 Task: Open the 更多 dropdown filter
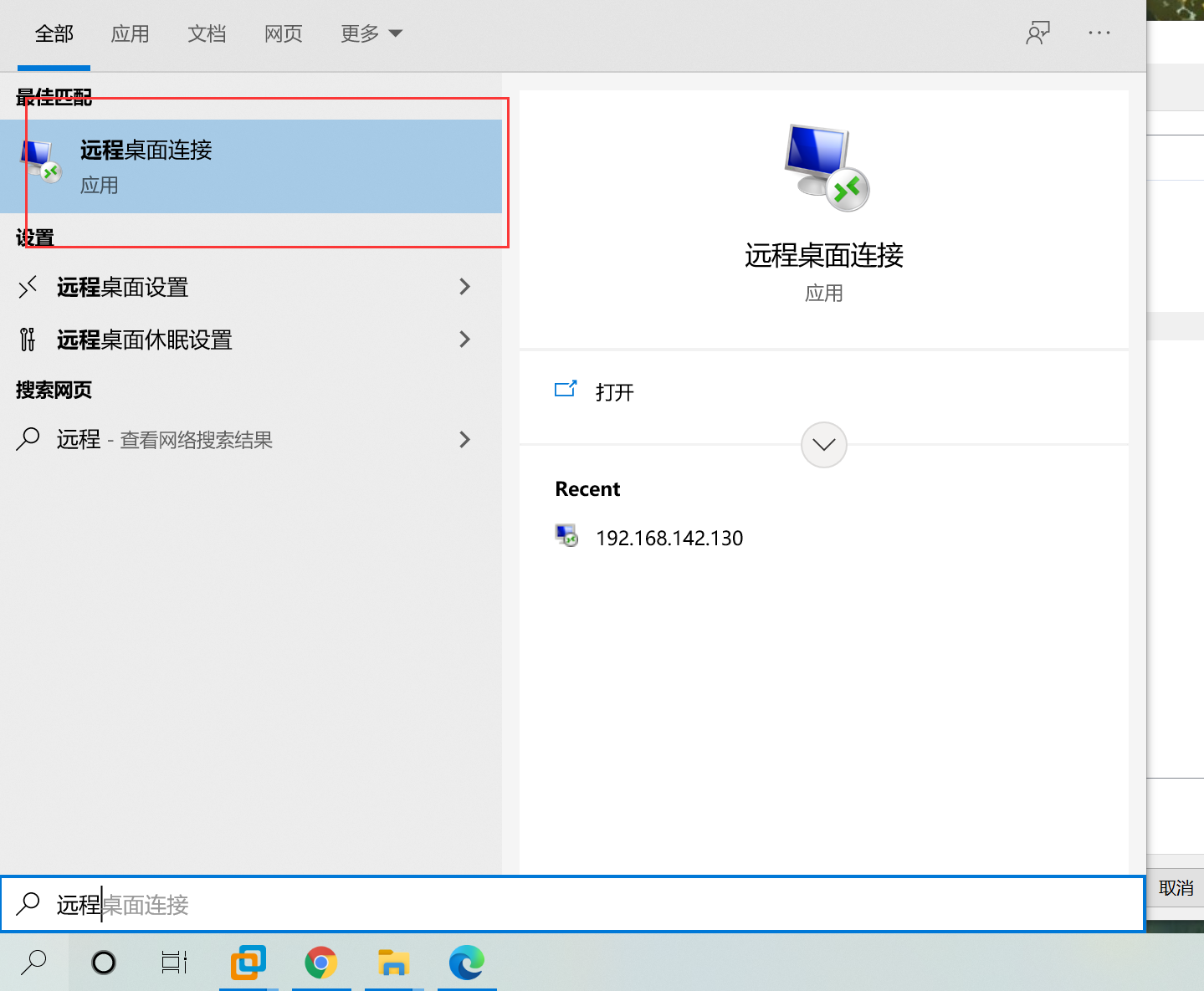(371, 33)
